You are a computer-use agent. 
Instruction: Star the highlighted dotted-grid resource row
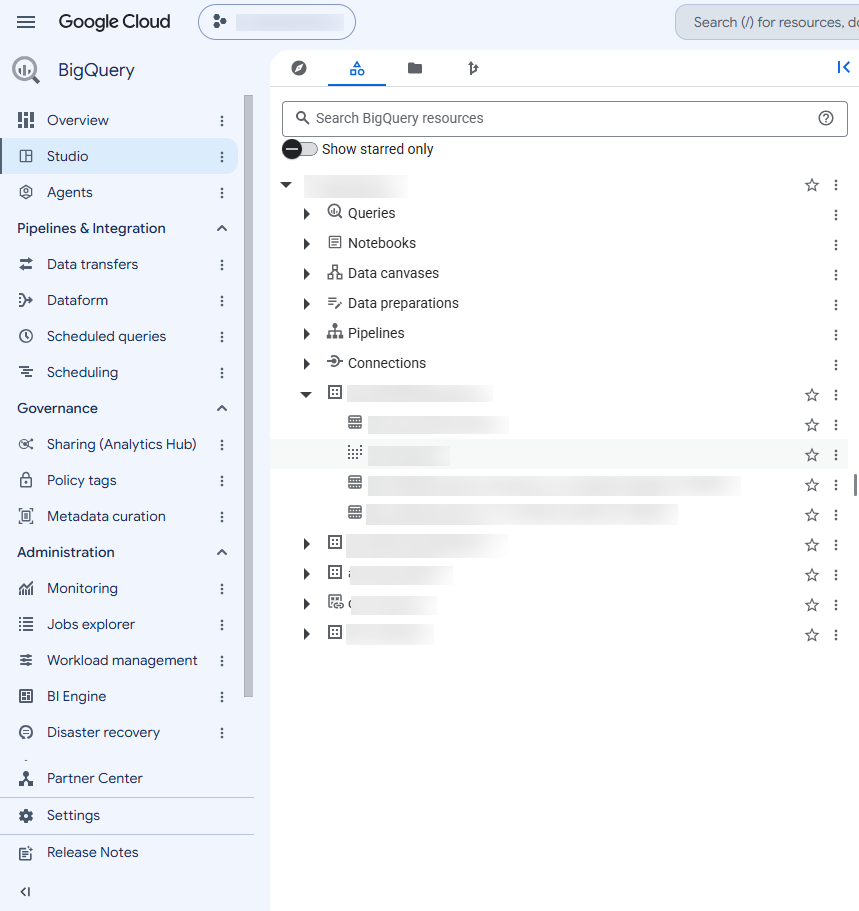[x=812, y=455]
